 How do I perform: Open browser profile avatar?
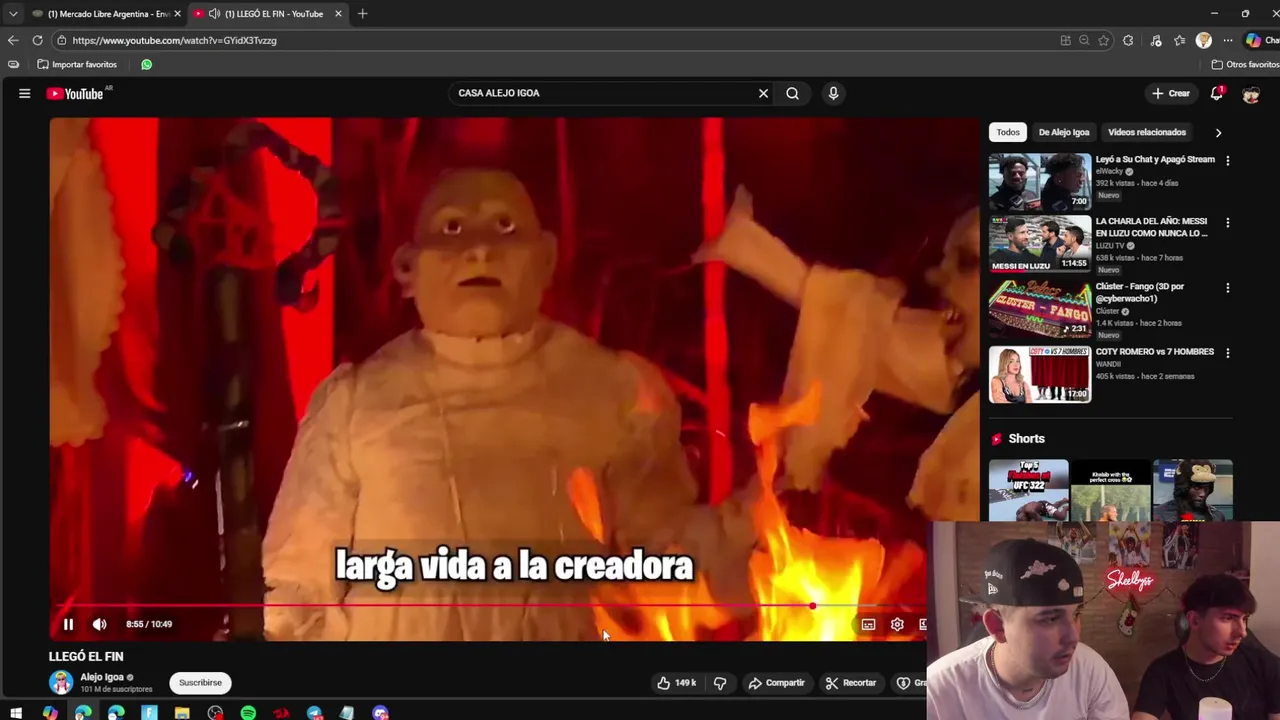tap(1204, 40)
